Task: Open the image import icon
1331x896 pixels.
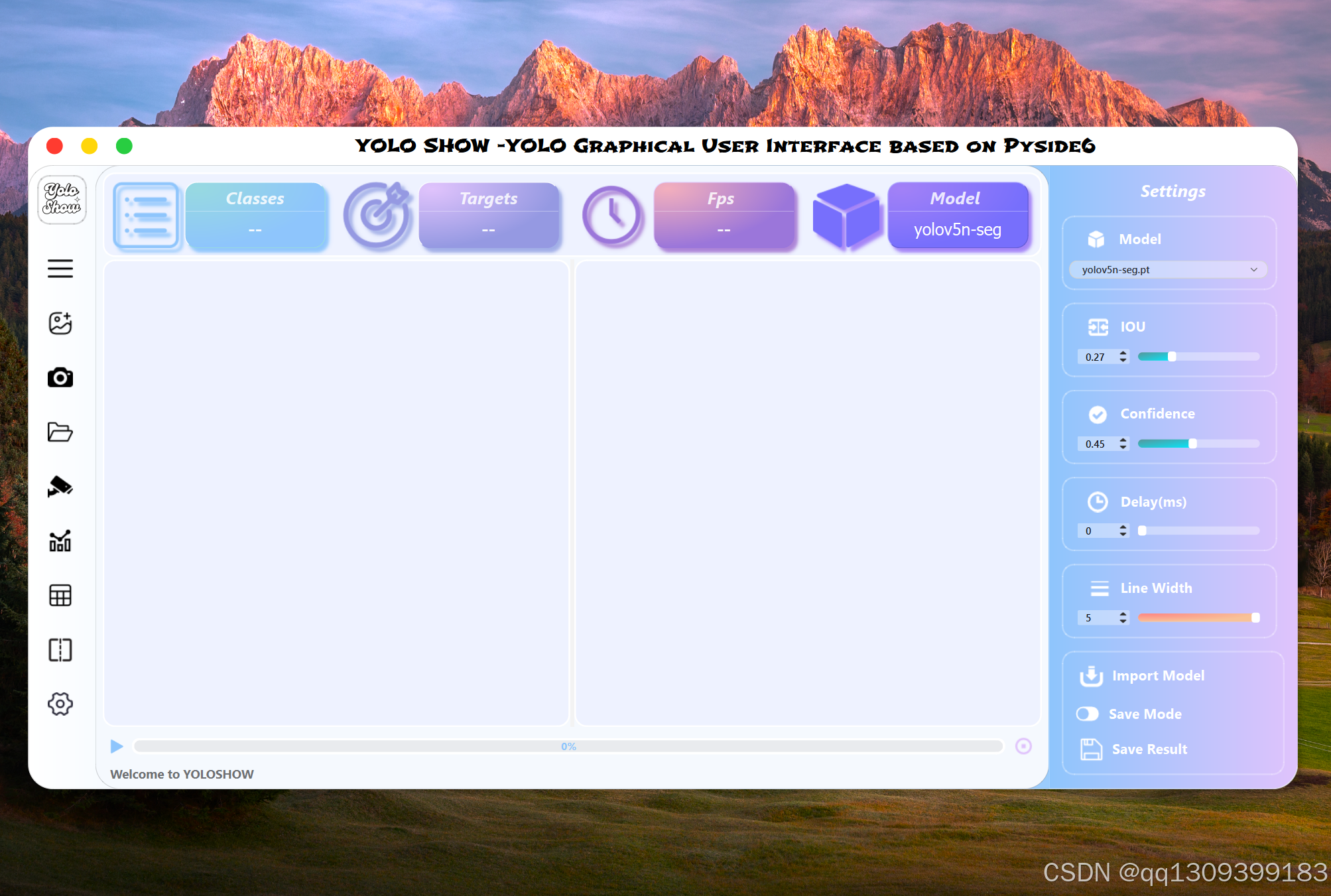Action: (60, 323)
